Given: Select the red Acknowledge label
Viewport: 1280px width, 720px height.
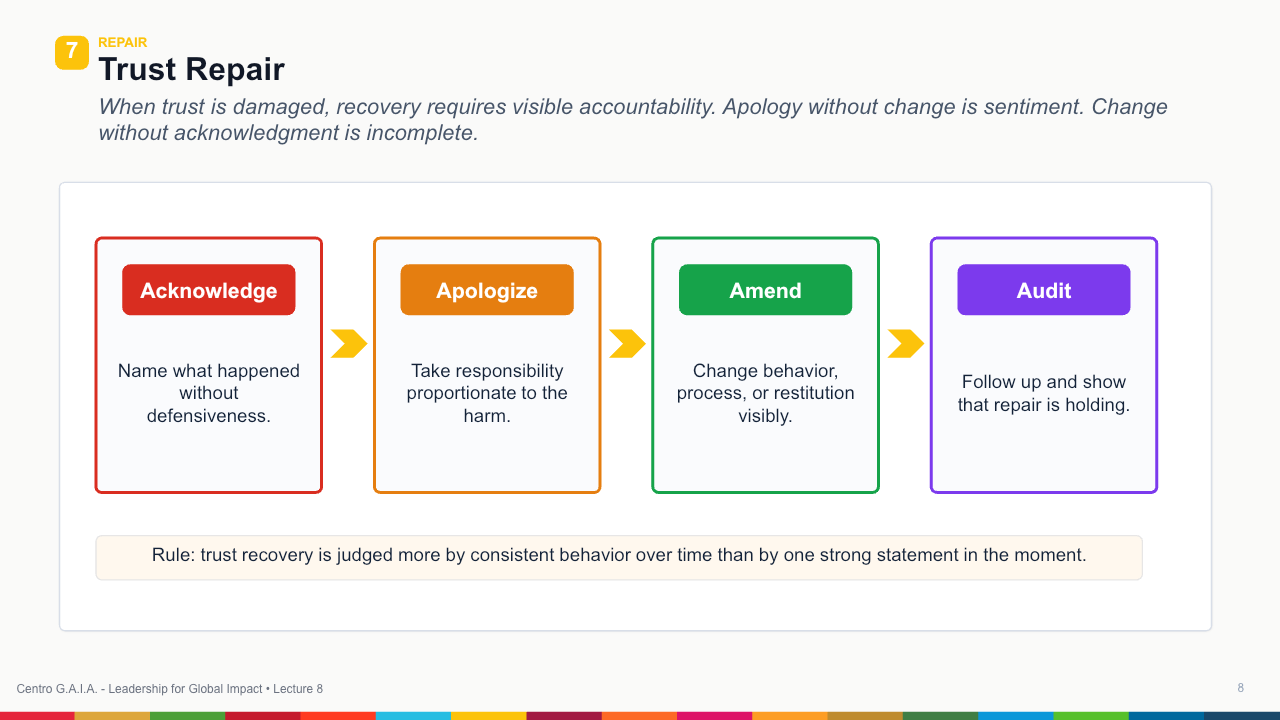Looking at the screenshot, I should pos(209,290).
